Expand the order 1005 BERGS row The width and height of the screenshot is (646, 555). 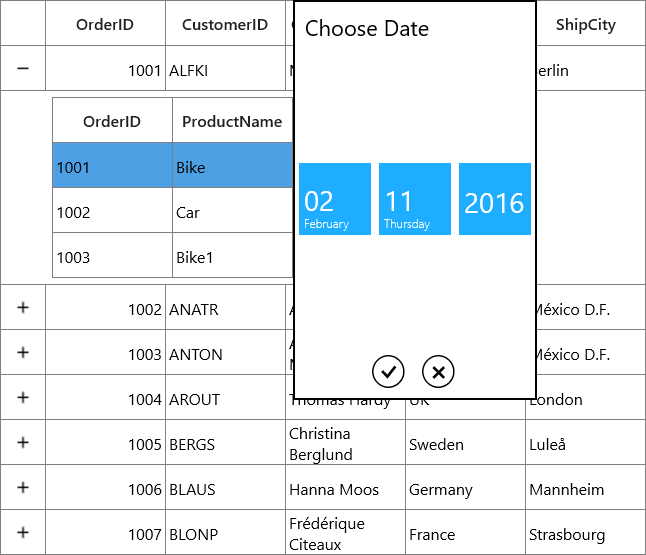pos(23,442)
